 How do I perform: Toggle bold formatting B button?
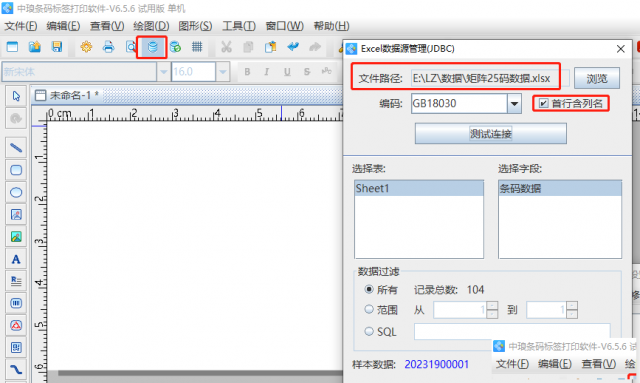point(247,72)
